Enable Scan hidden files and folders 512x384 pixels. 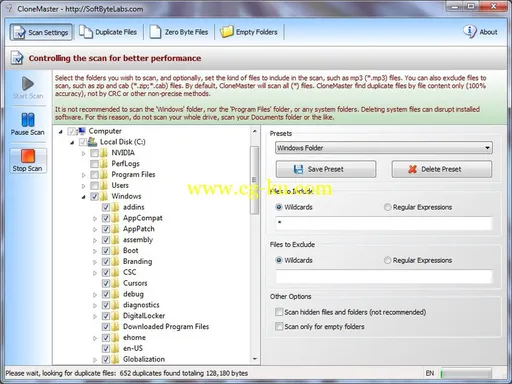279,312
